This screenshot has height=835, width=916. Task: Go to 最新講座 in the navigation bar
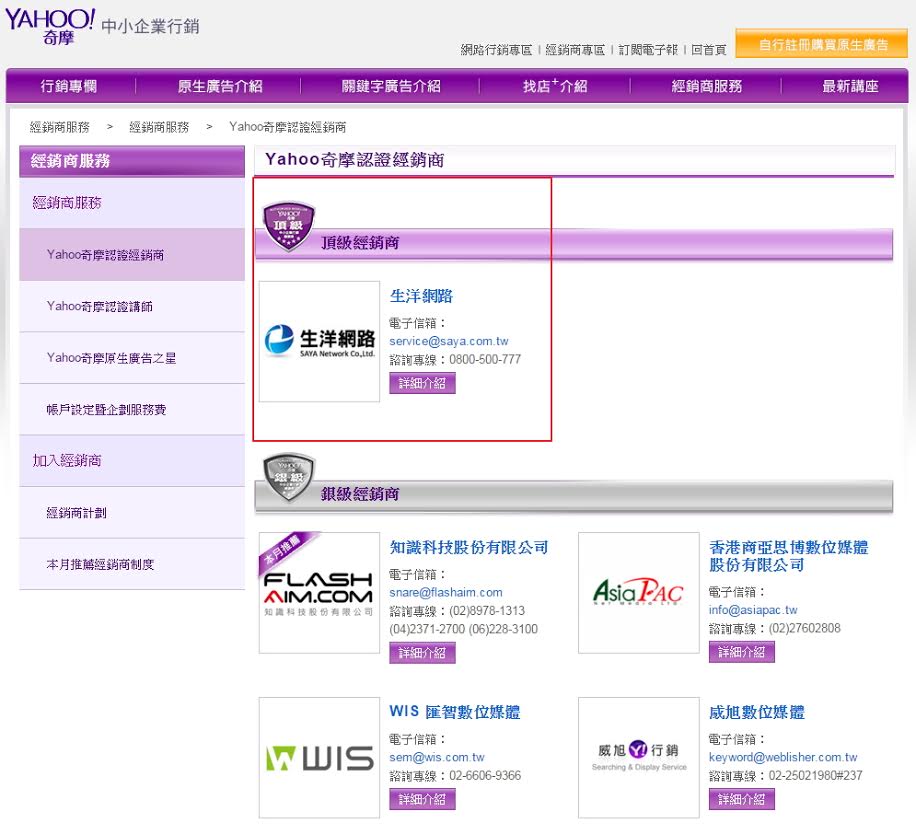pos(849,86)
